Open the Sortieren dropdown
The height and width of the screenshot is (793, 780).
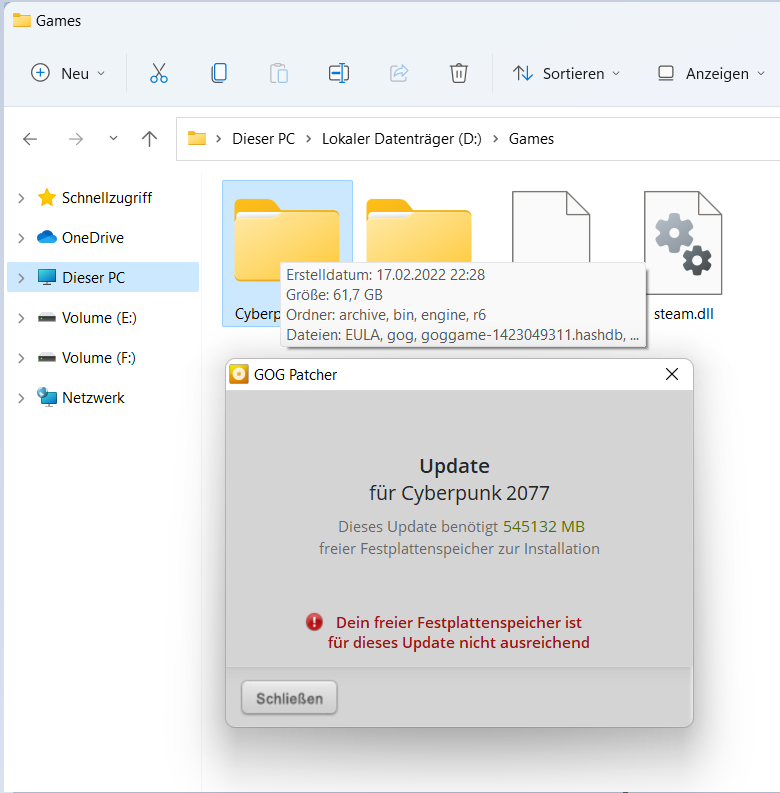click(x=567, y=74)
